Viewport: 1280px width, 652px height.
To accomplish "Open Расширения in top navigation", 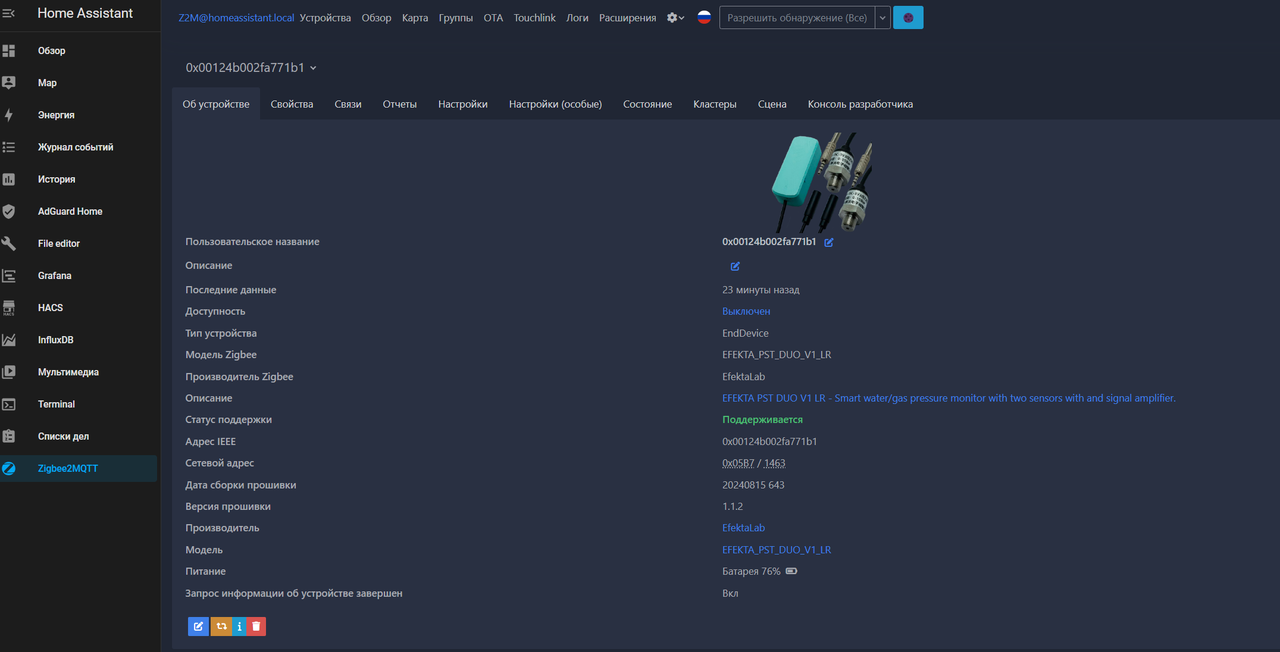I will tap(628, 18).
